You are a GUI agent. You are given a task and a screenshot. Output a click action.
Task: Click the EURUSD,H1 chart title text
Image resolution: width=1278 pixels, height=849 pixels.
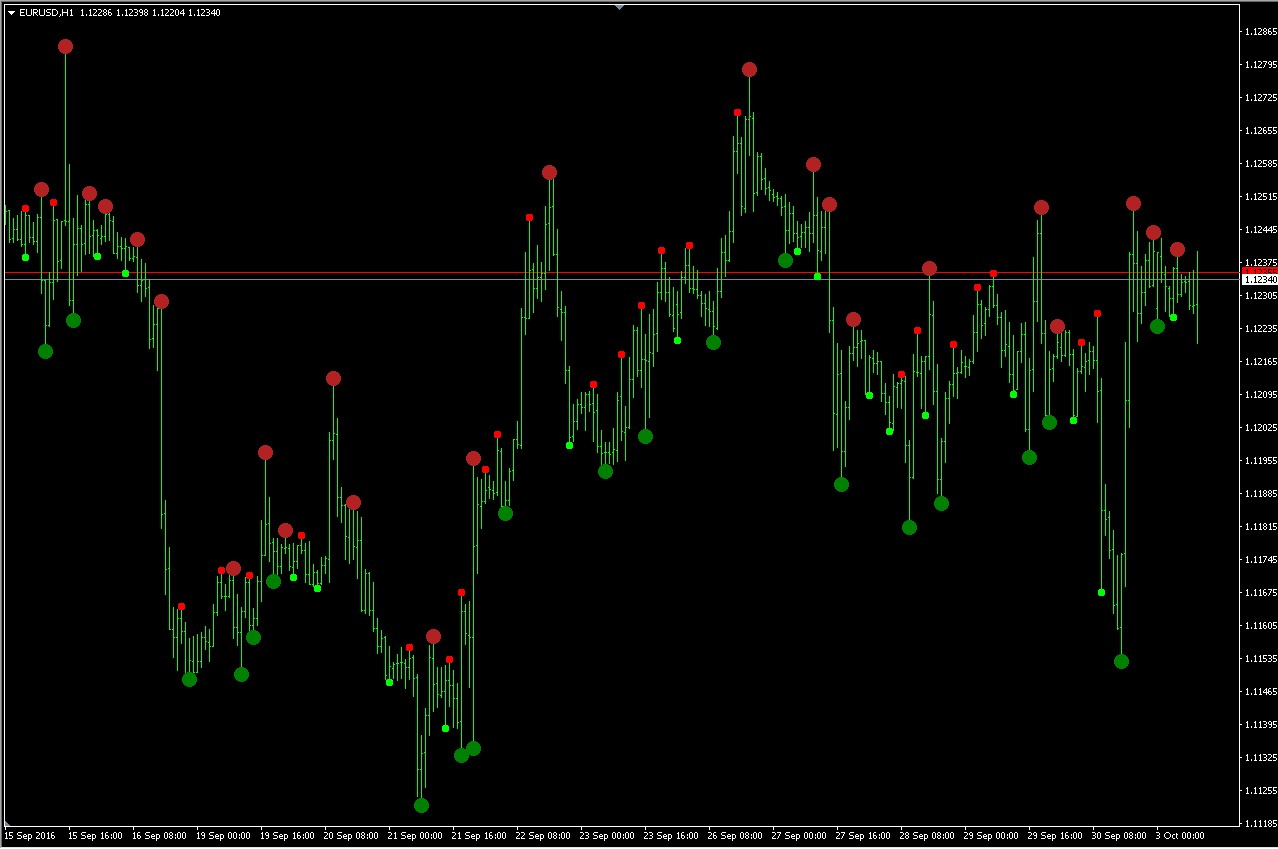(46, 13)
